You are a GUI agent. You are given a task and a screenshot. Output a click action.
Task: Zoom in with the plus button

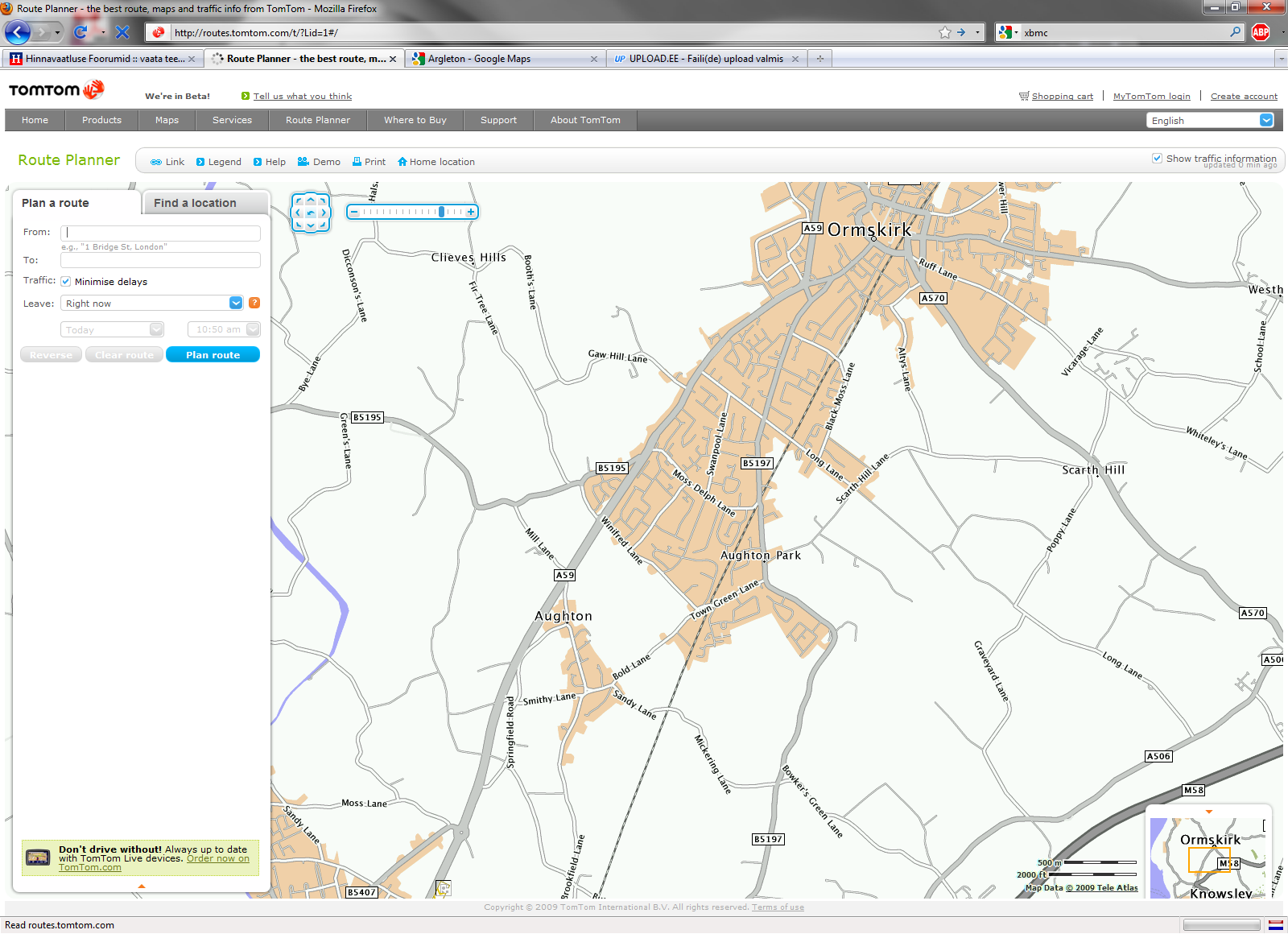[471, 212]
